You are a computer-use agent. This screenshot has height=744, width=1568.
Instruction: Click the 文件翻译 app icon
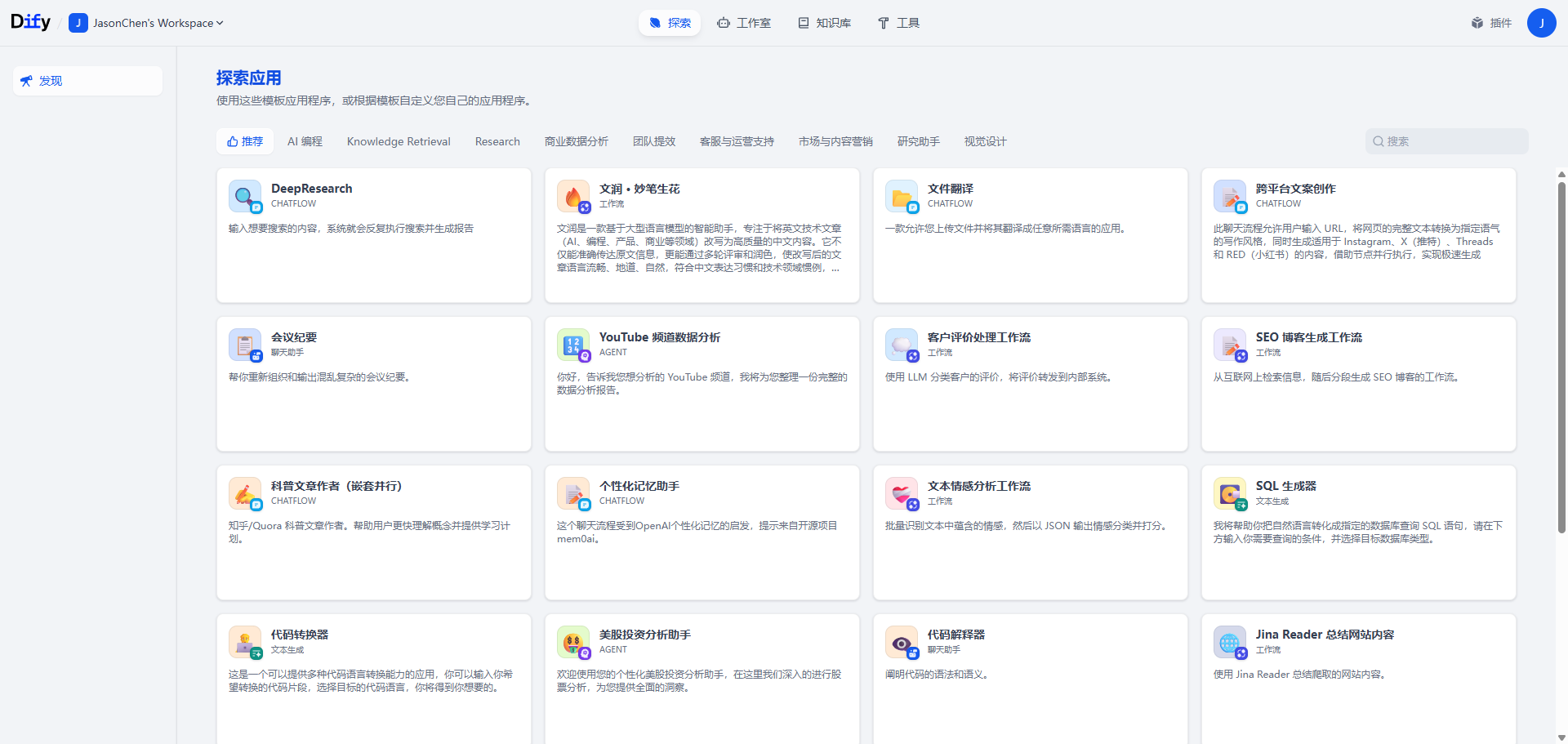click(902, 196)
